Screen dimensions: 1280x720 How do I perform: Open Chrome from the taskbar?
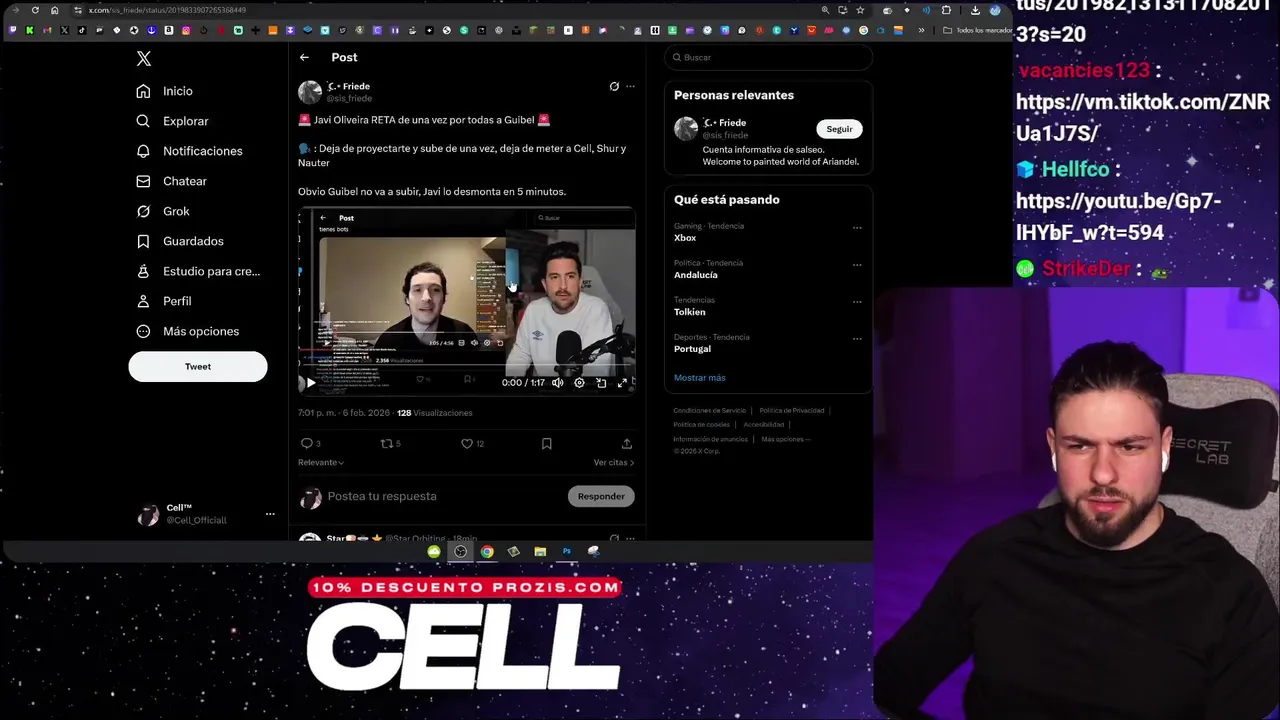(x=487, y=551)
